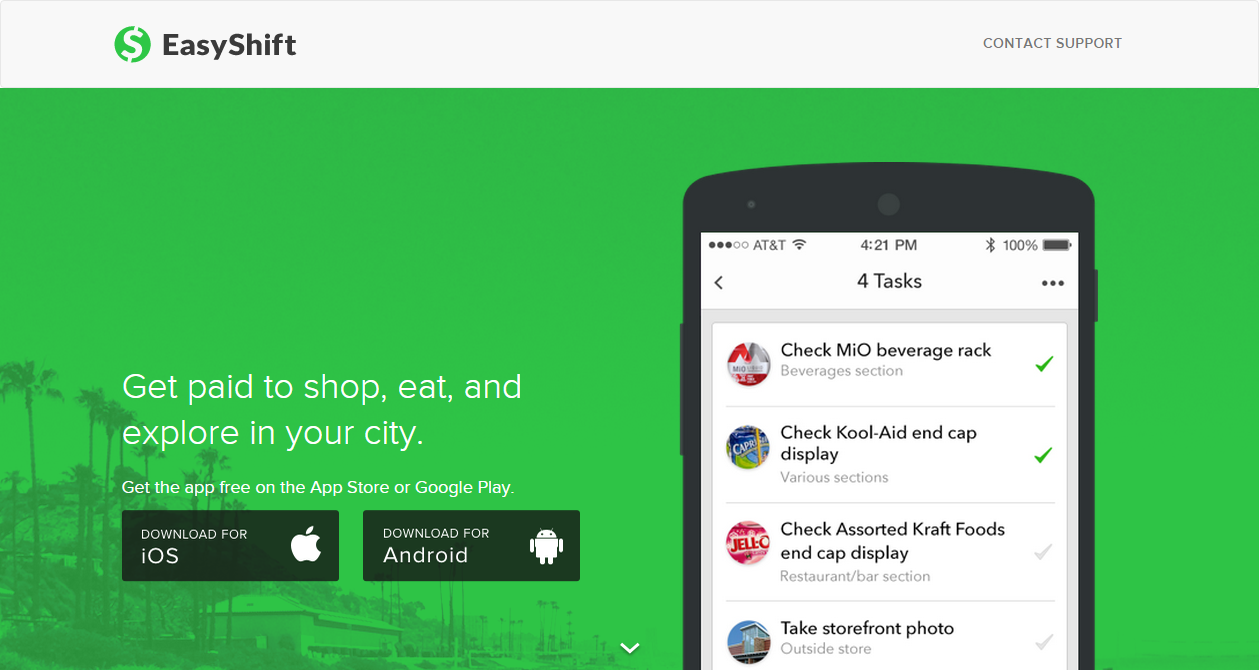Click Download for iOS button
The image size is (1259, 670).
[x=230, y=546]
